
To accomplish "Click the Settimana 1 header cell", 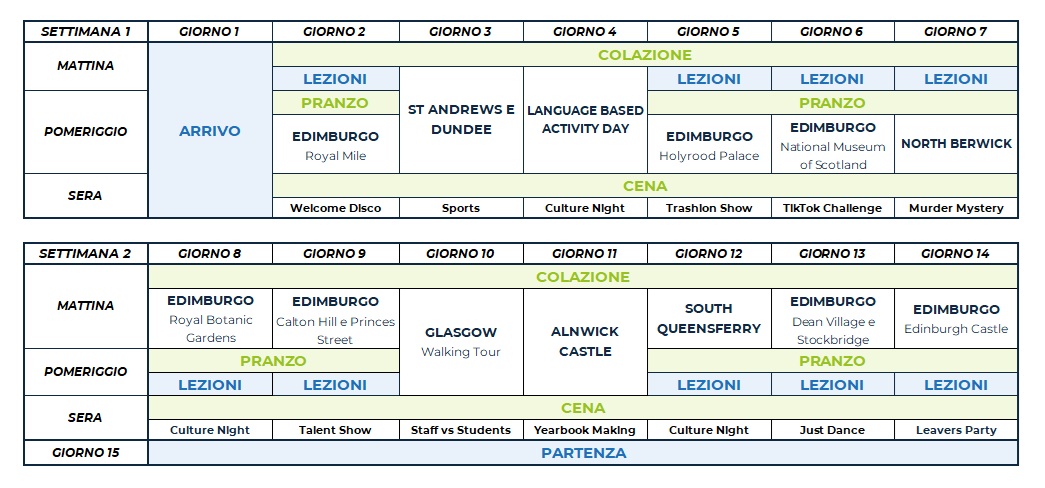I will [86, 31].
